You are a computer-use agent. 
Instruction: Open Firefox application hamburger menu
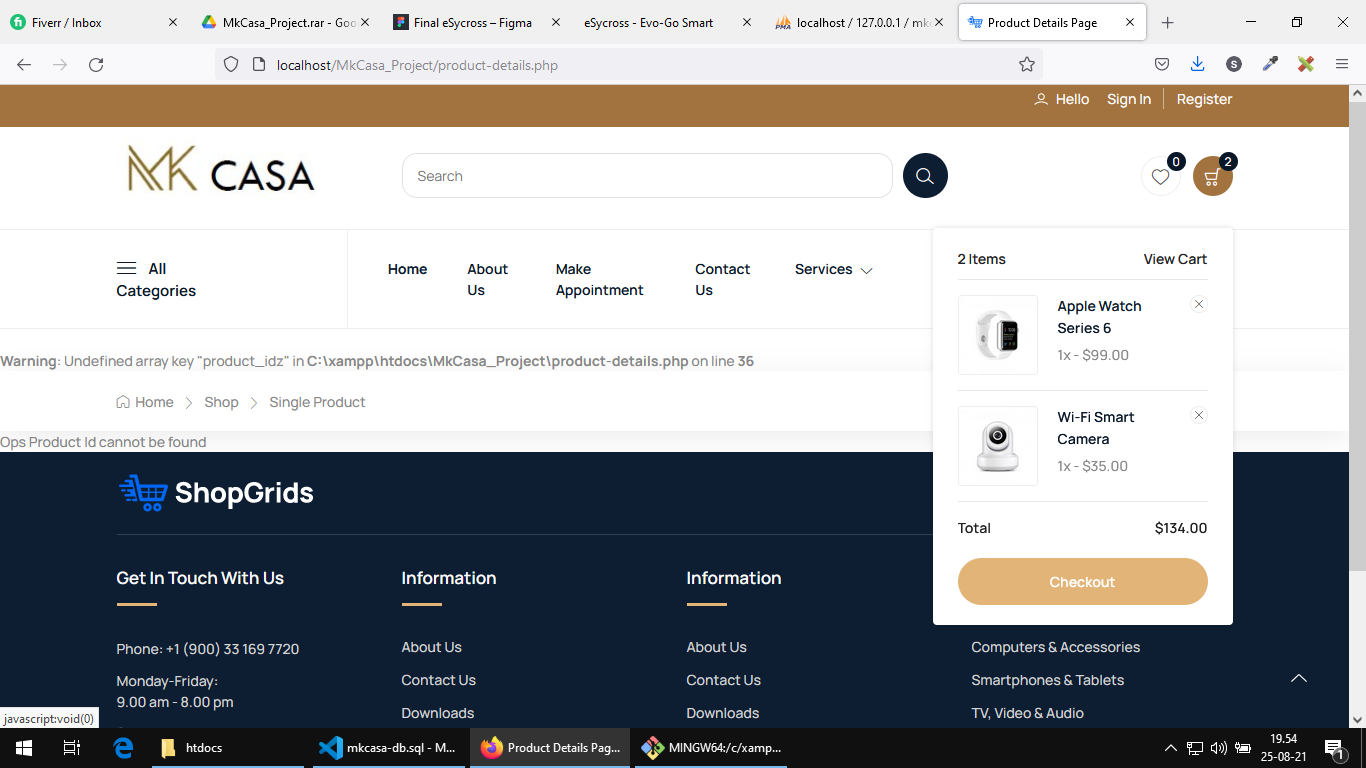tap(1341, 65)
